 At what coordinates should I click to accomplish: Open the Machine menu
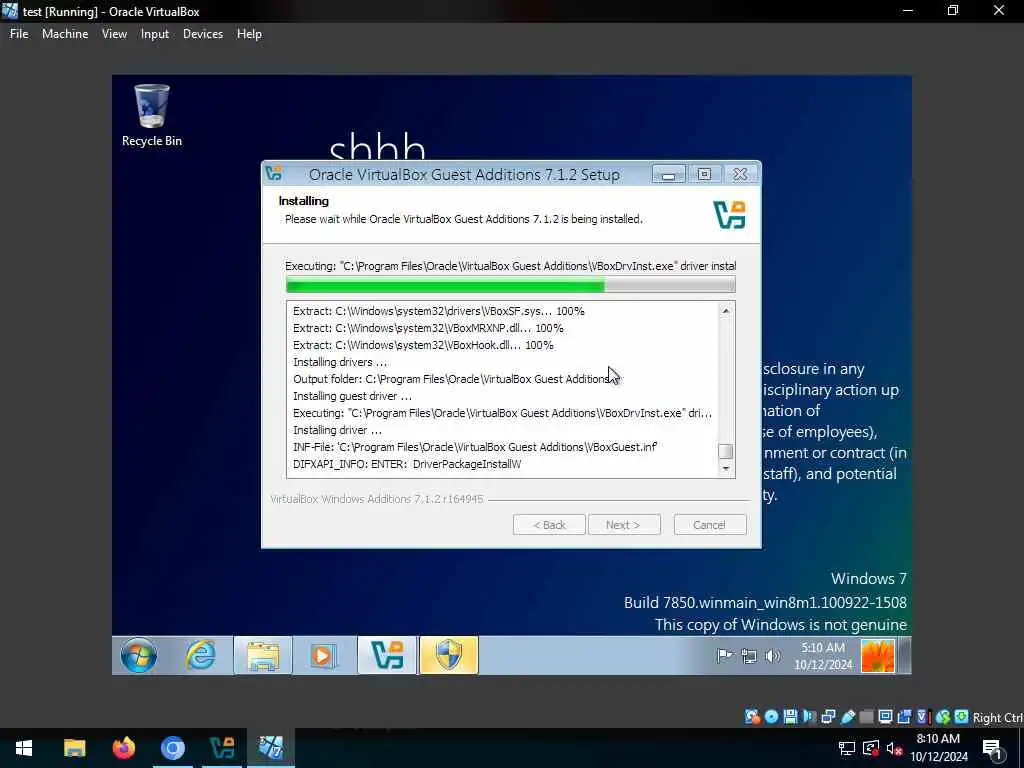pyautogui.click(x=65, y=34)
